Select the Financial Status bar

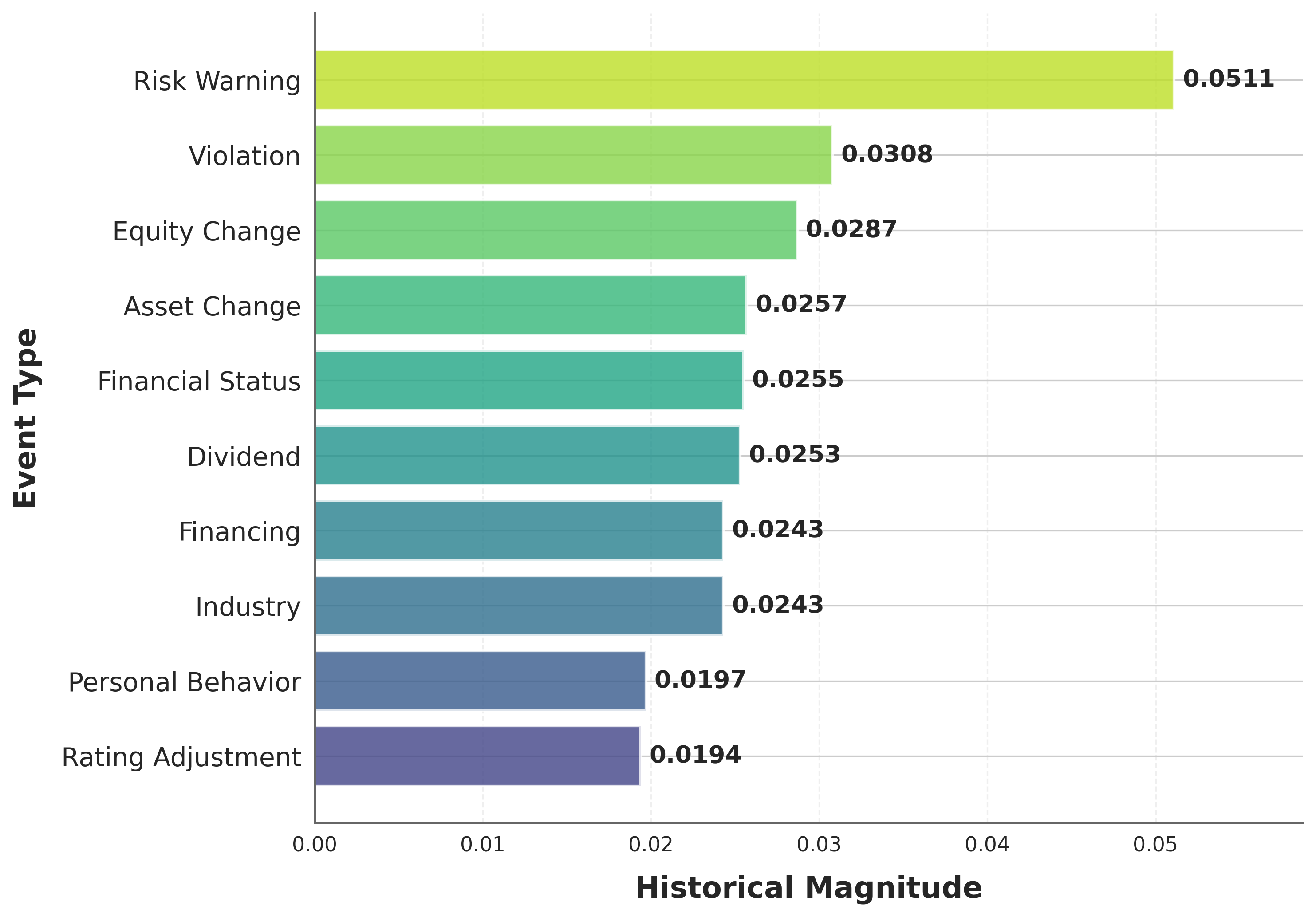point(528,380)
